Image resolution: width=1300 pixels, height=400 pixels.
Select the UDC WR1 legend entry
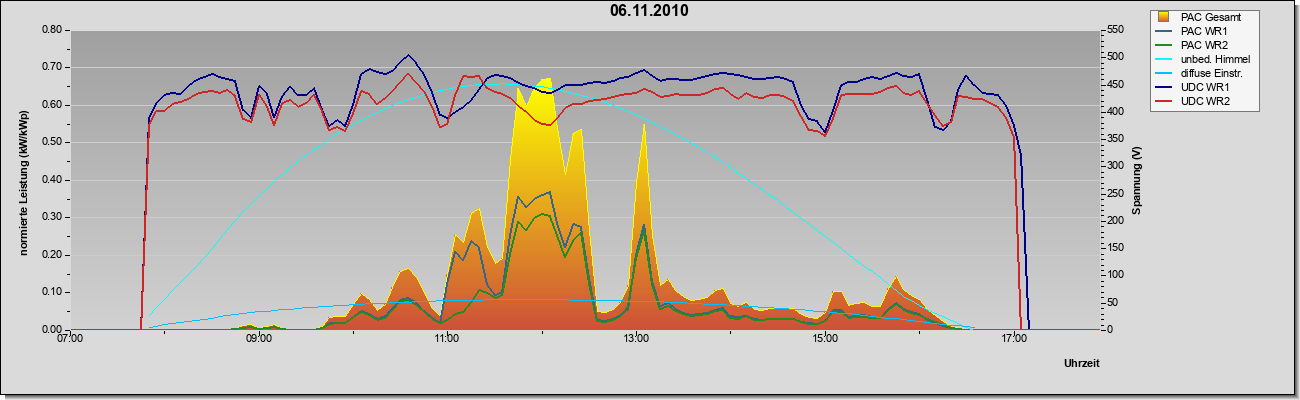pos(1204,87)
